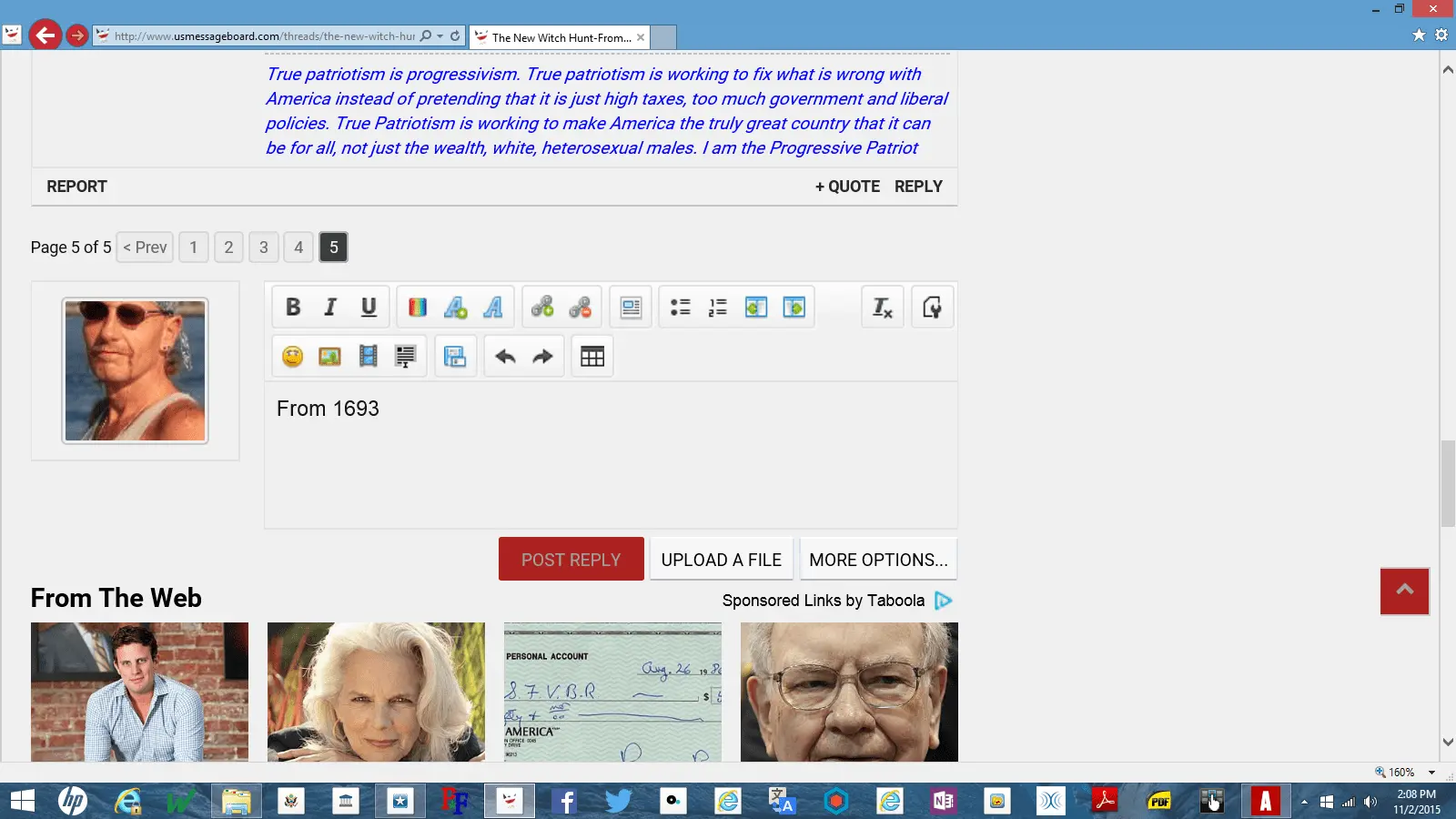Screen dimensions: 1456x819
Task: Click the remove formatting icon
Action: point(882,308)
